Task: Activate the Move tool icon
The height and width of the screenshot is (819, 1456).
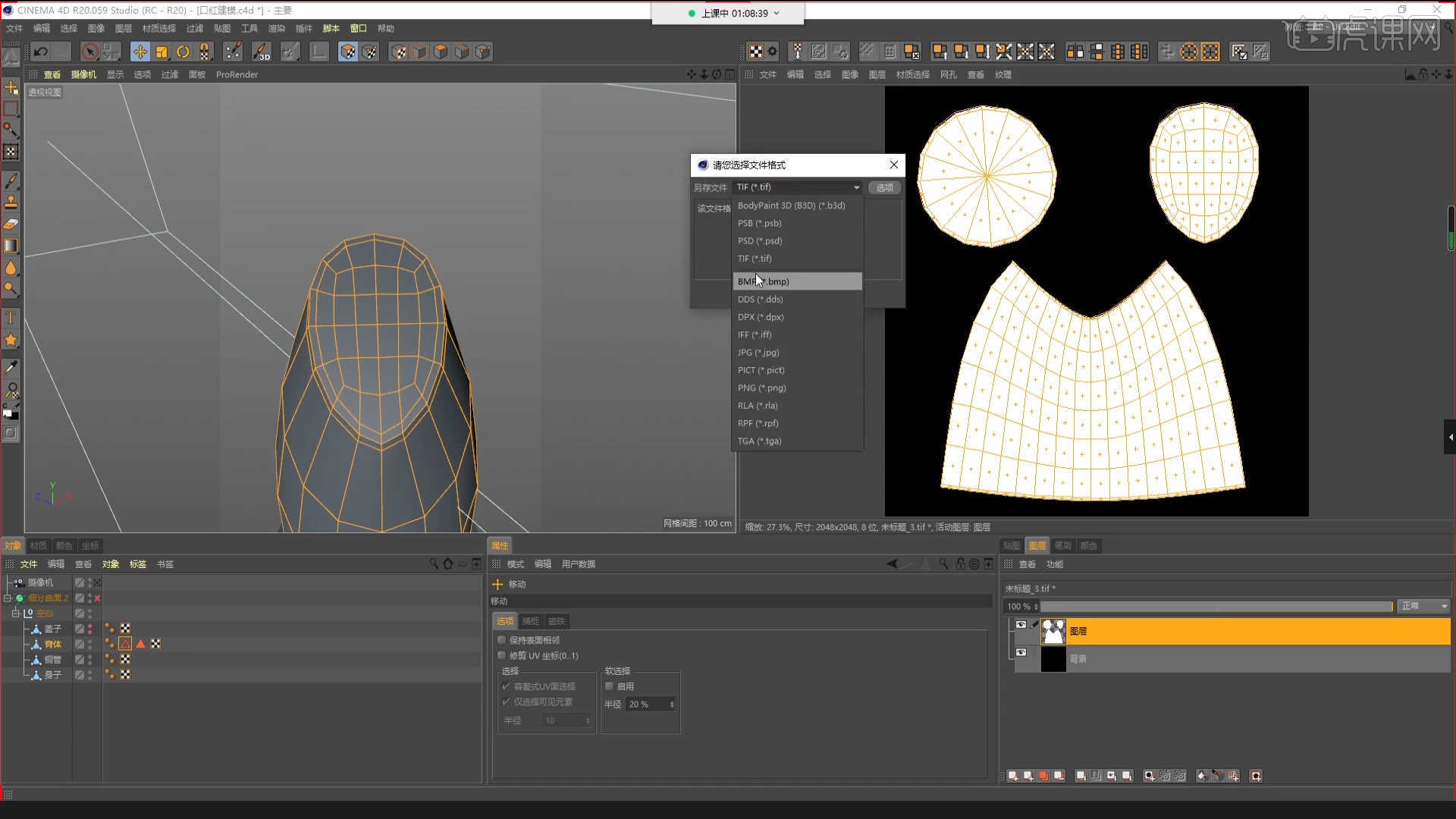Action: click(x=140, y=52)
